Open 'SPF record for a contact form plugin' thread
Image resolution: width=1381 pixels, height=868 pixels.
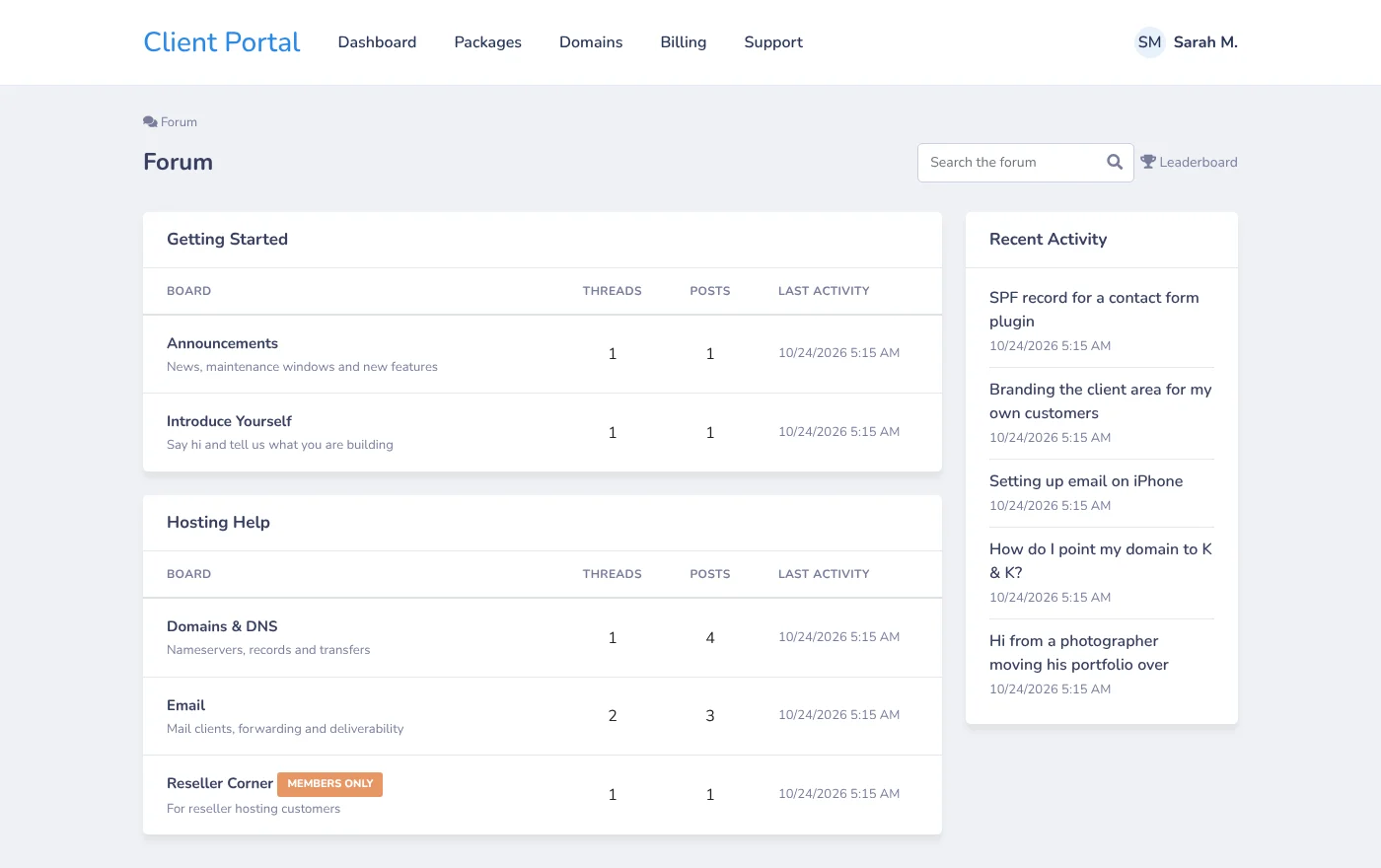(x=1094, y=310)
